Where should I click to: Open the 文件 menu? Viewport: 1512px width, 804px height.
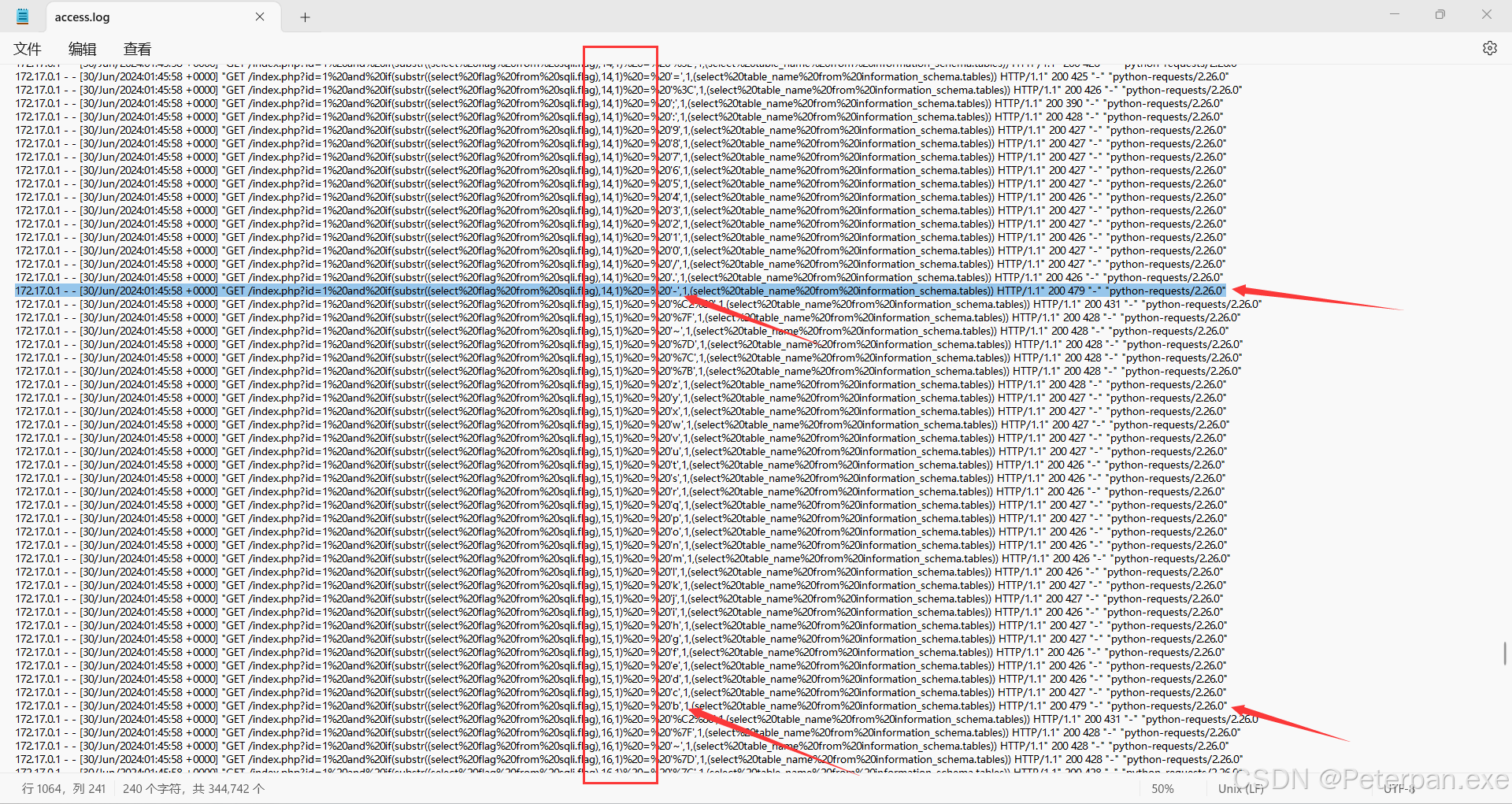(x=28, y=49)
